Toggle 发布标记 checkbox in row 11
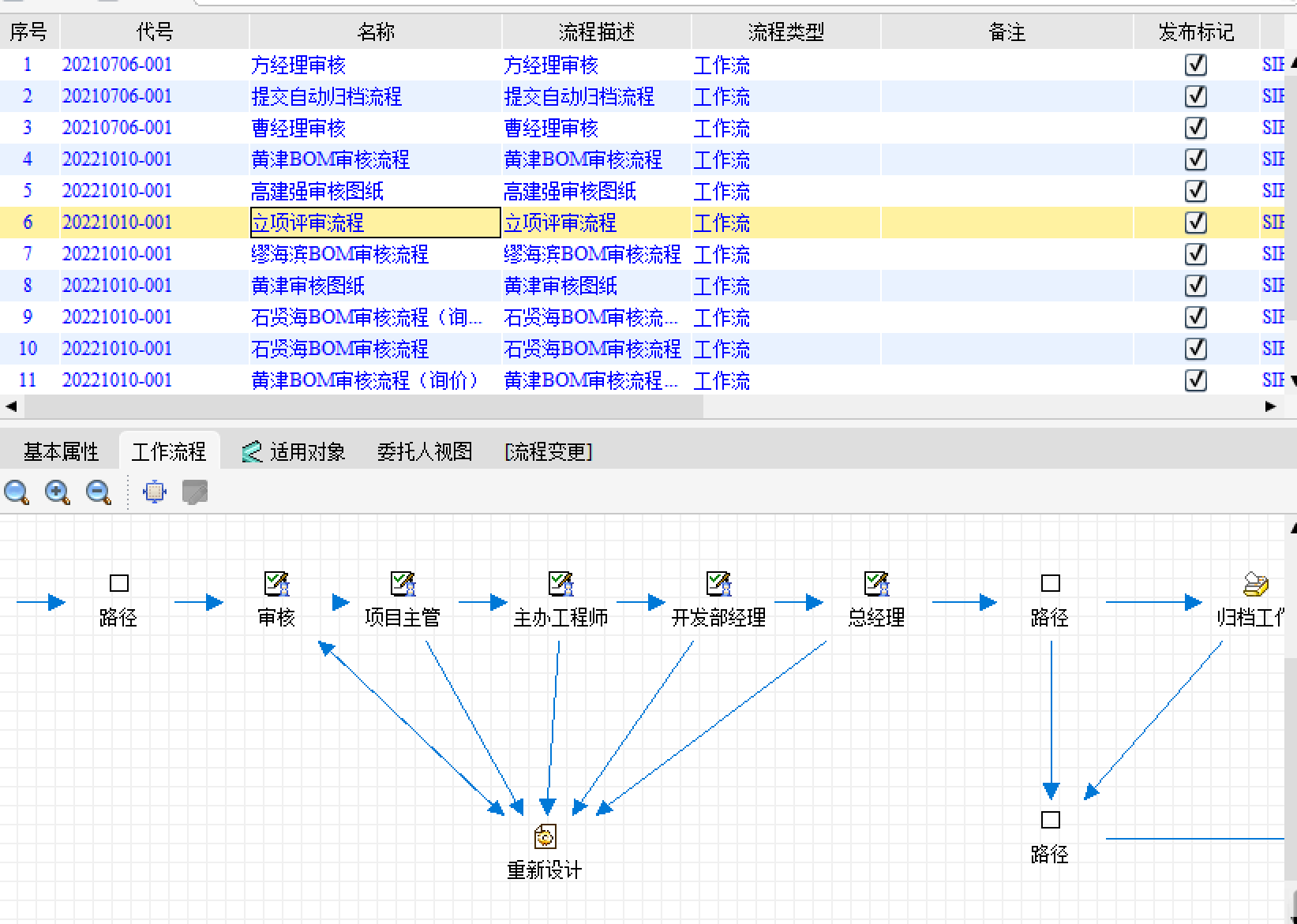Viewport: 1297px width, 924px height. (x=1196, y=380)
